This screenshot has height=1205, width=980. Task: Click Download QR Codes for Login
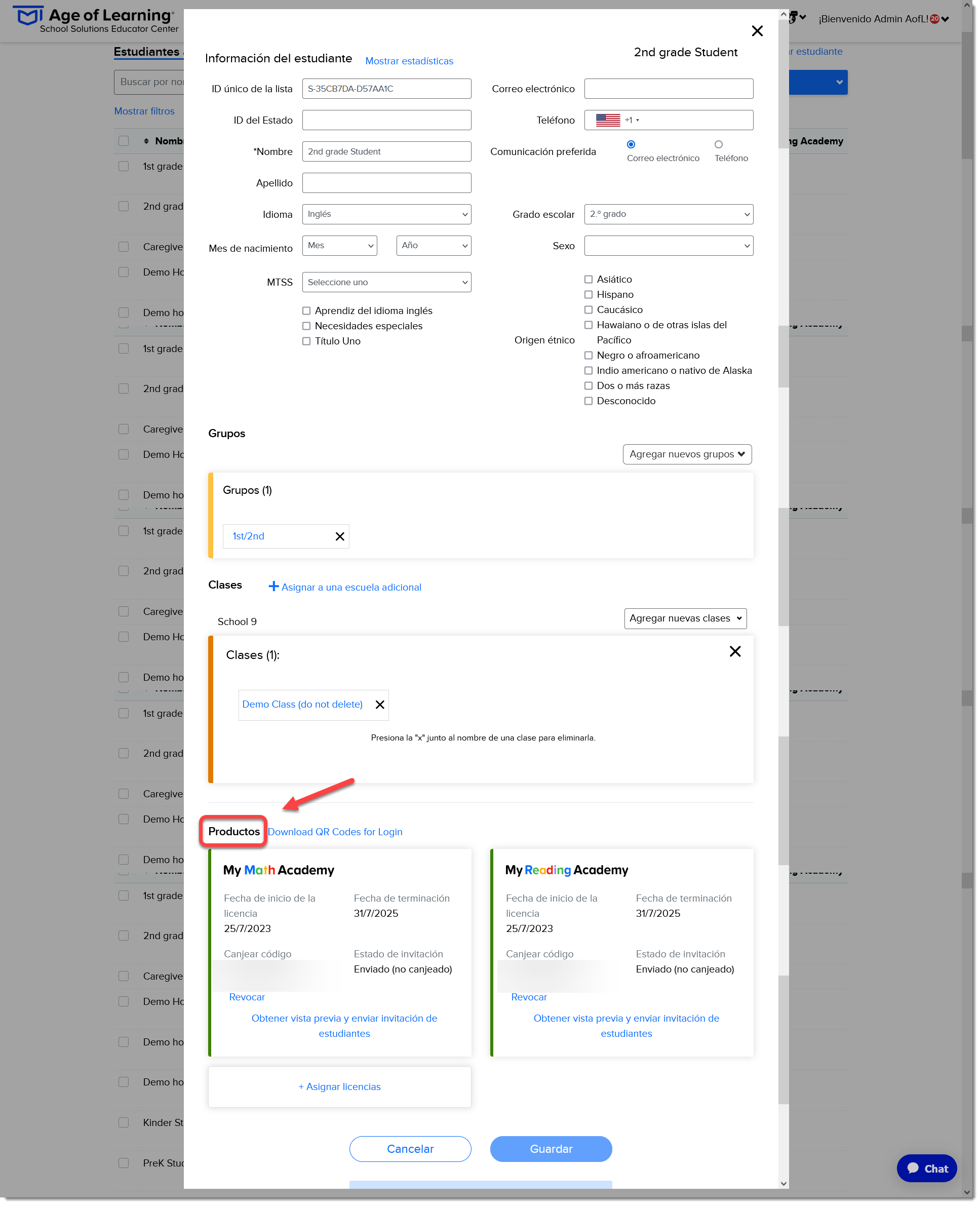(335, 832)
